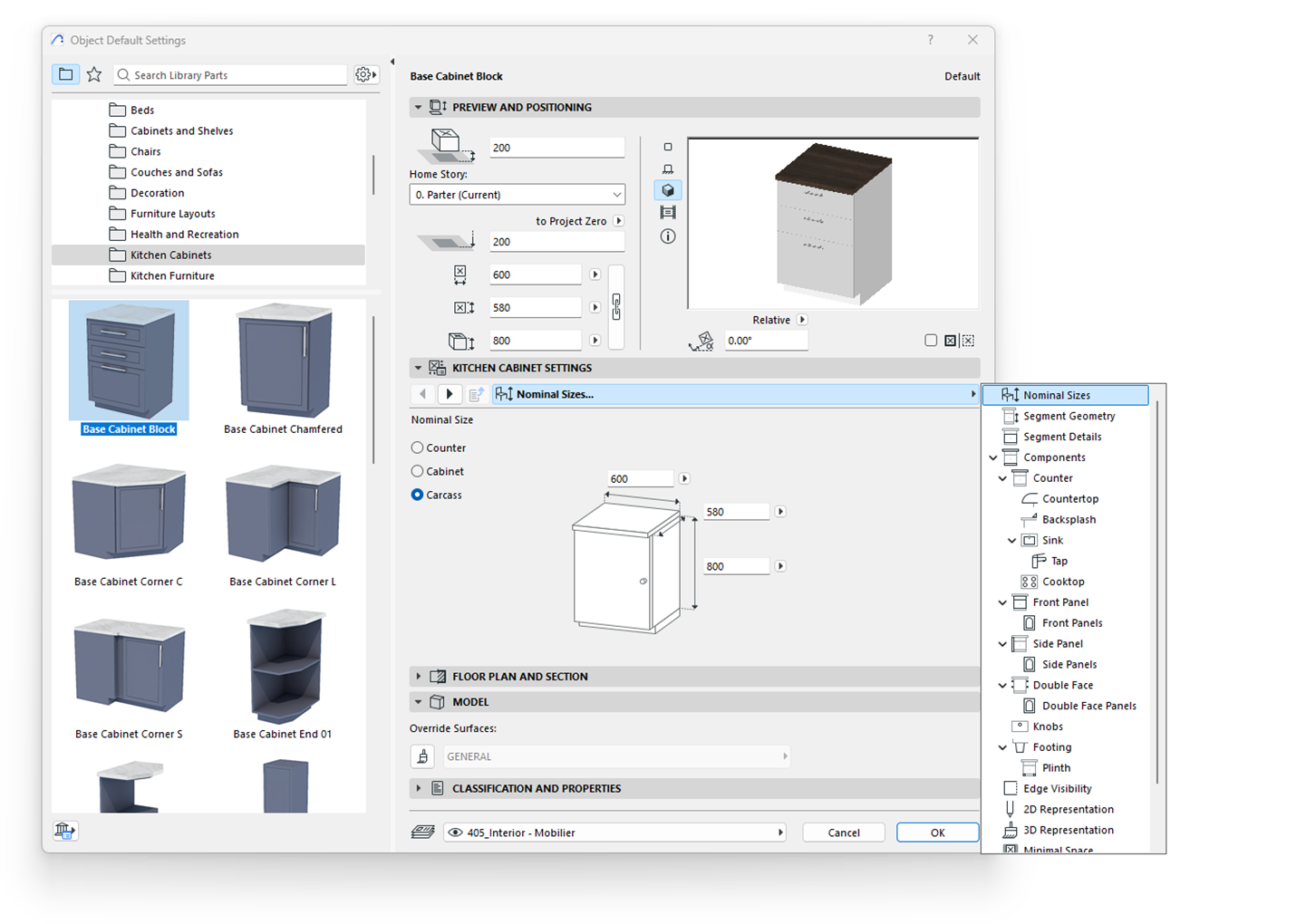Collapse the Sink tree node

tap(1012, 540)
